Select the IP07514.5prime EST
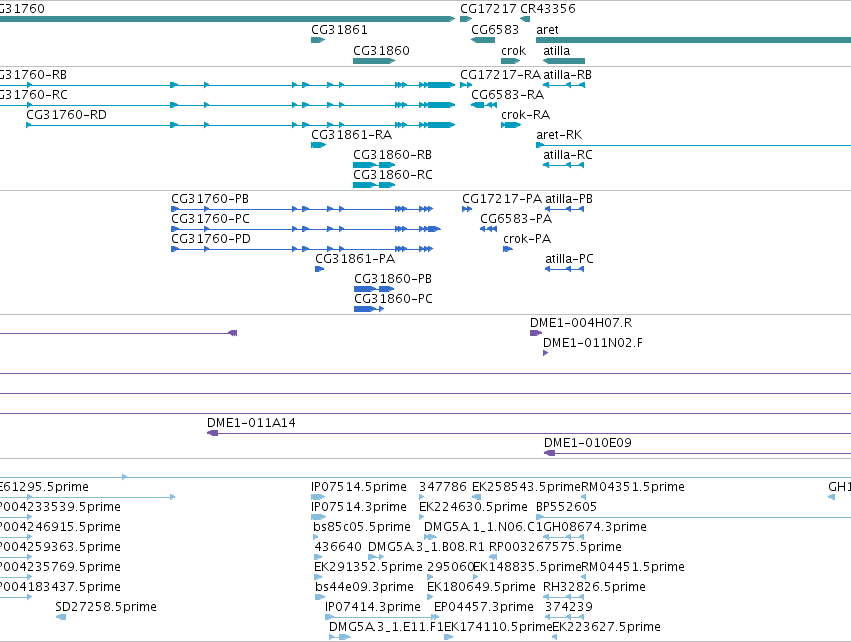The width and height of the screenshot is (851, 642). [318, 497]
